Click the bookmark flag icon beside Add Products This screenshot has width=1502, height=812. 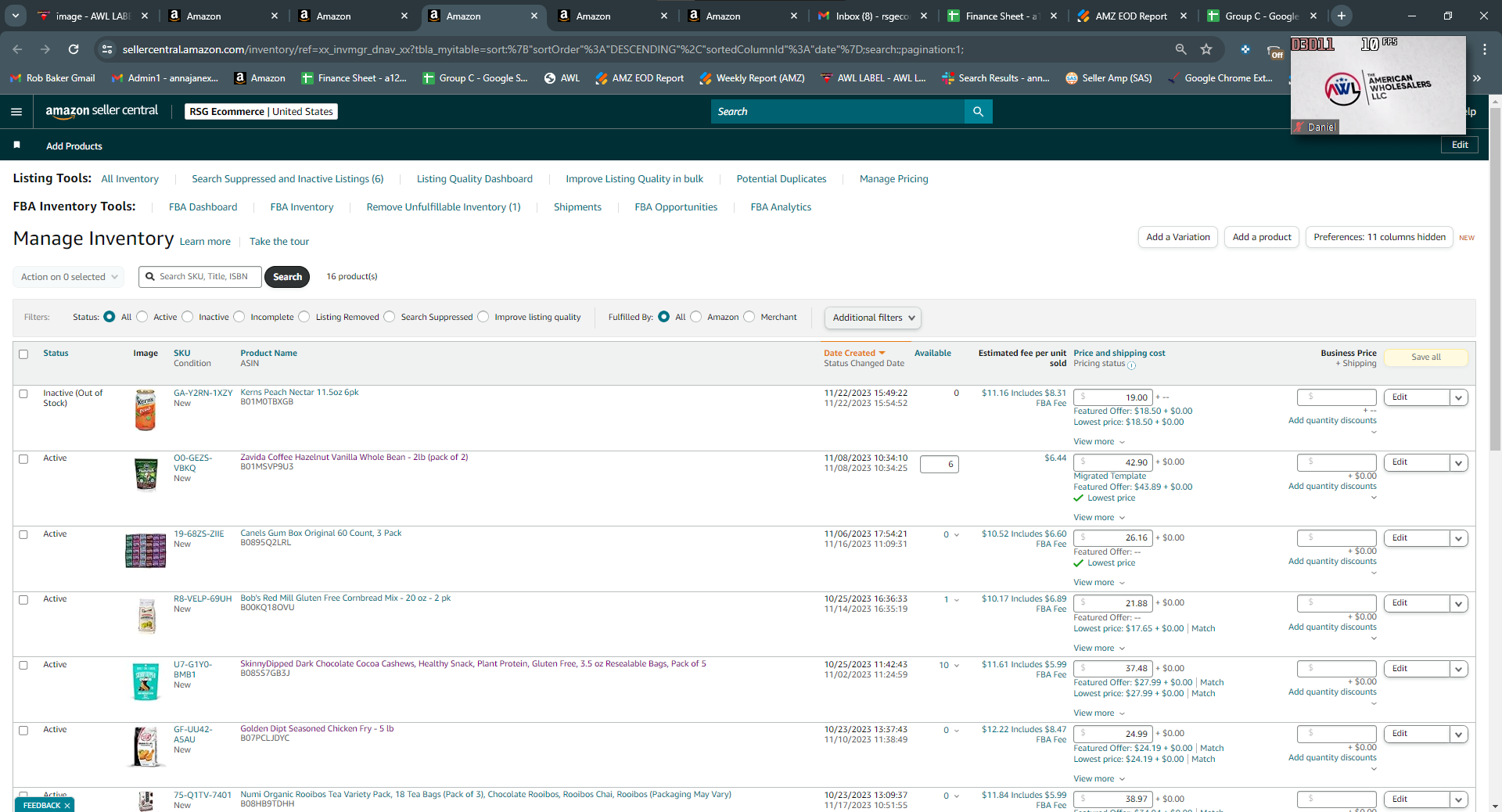pos(17,145)
